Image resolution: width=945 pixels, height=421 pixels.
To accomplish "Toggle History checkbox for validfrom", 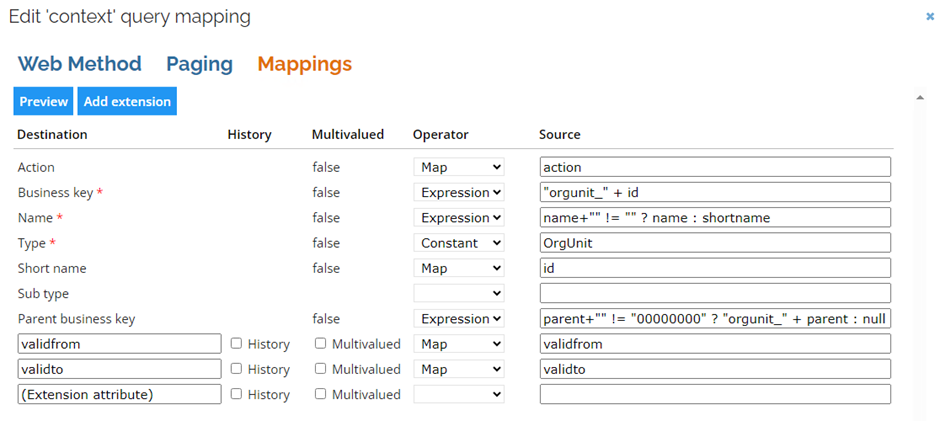I will [237, 343].
